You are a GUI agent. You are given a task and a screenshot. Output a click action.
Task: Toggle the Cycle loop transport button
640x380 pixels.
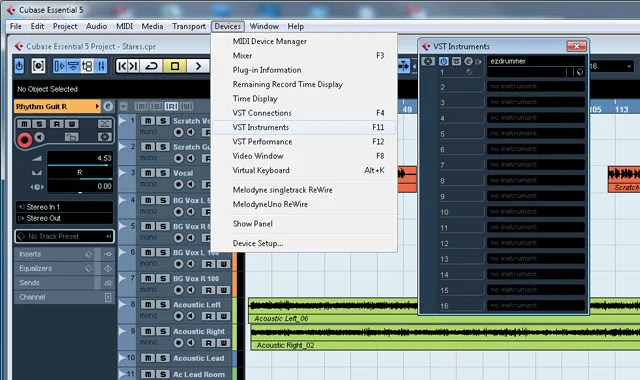pos(151,66)
